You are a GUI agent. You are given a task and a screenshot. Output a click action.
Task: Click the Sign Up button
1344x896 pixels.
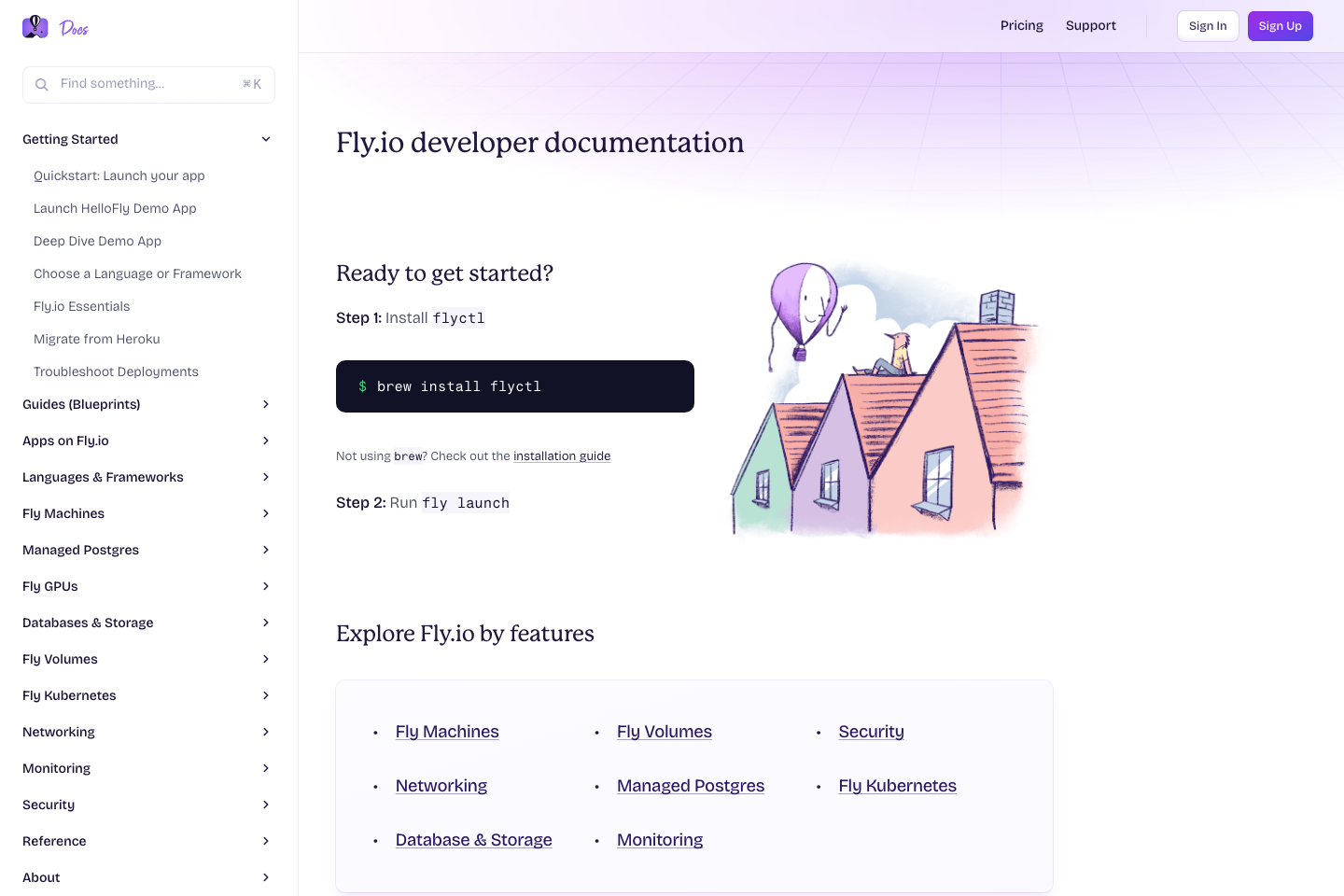tap(1280, 25)
